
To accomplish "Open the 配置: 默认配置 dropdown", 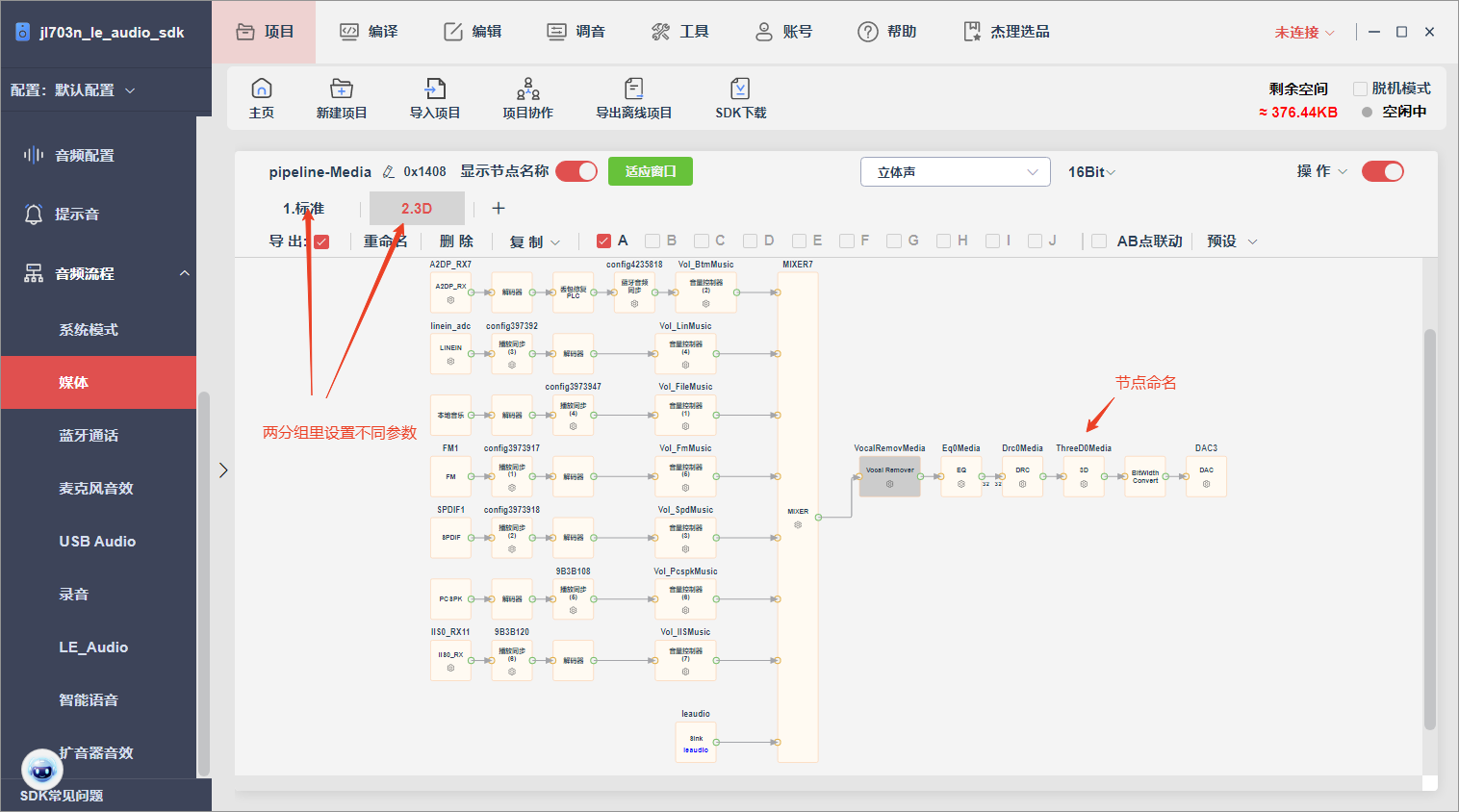I will [73, 90].
